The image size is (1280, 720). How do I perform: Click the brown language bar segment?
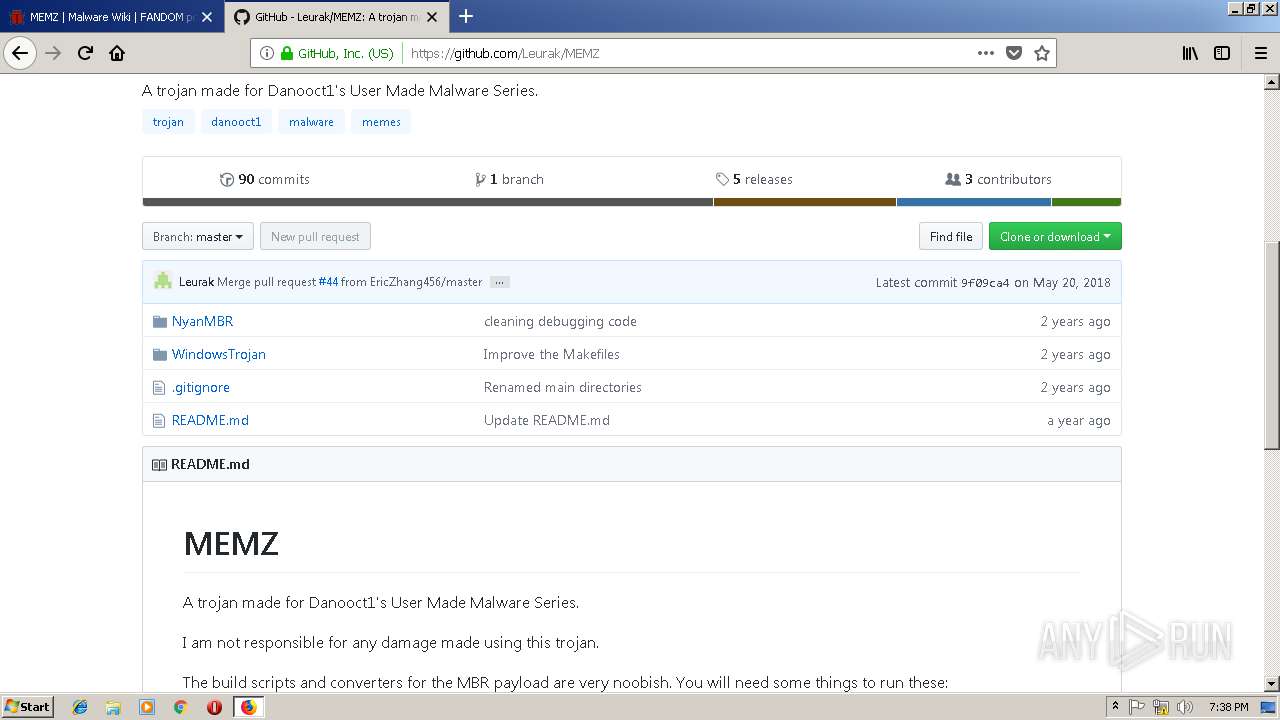[805, 202]
